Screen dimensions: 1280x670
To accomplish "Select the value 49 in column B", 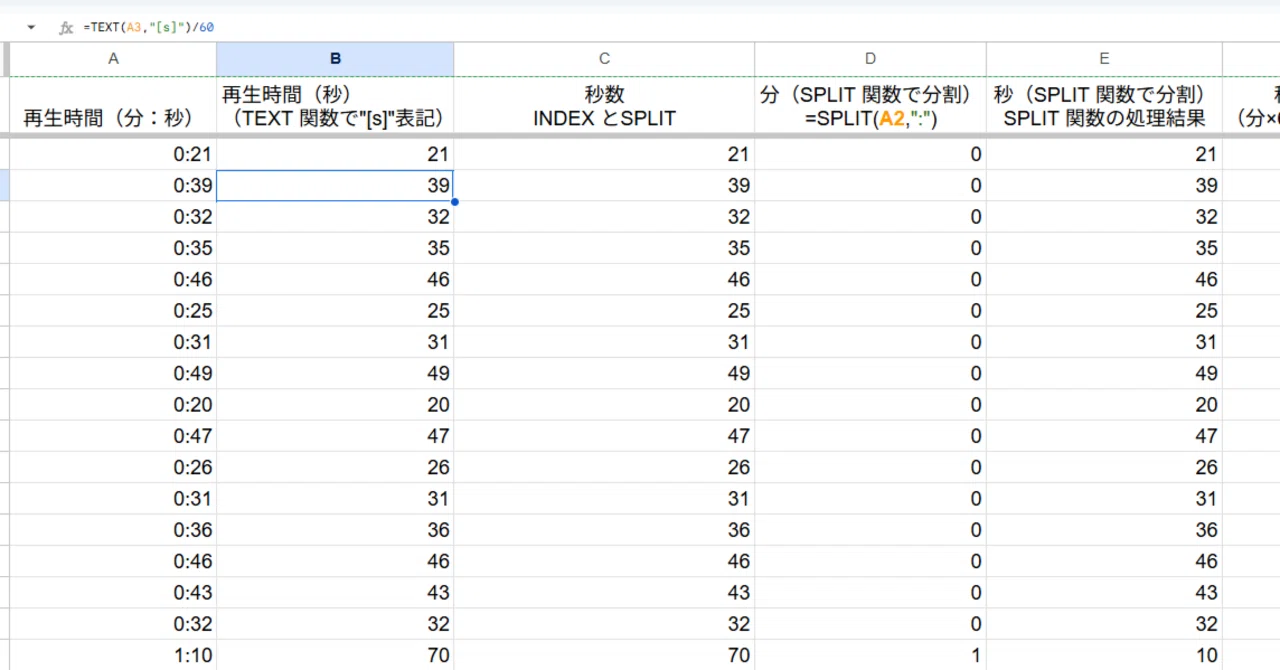I will (335, 373).
